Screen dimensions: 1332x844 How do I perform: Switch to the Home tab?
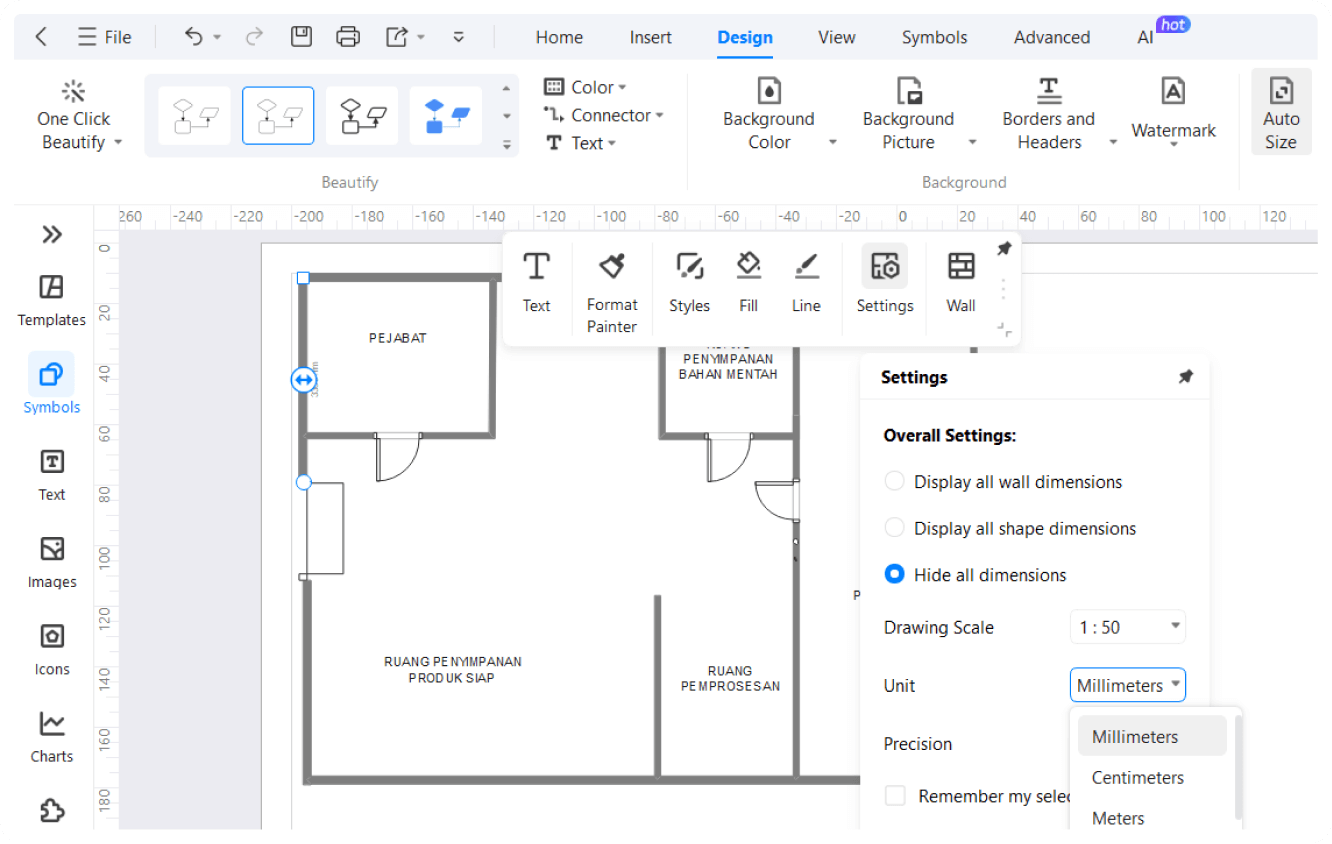(559, 37)
